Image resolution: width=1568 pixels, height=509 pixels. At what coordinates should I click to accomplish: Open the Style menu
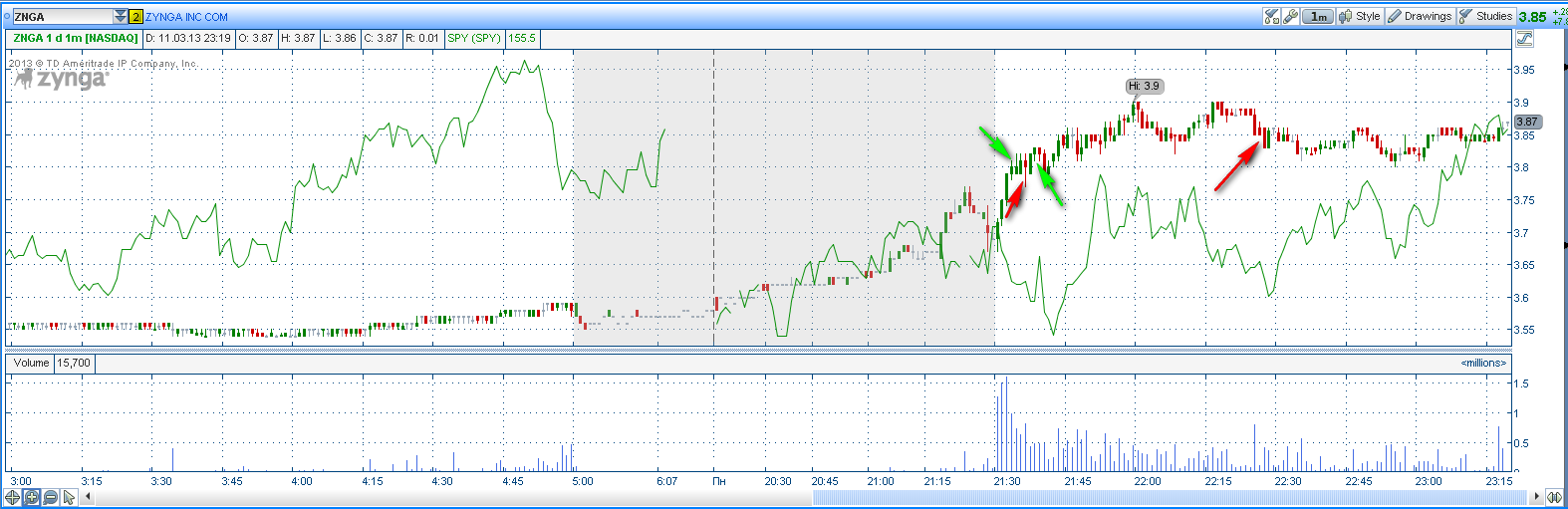1360,16
